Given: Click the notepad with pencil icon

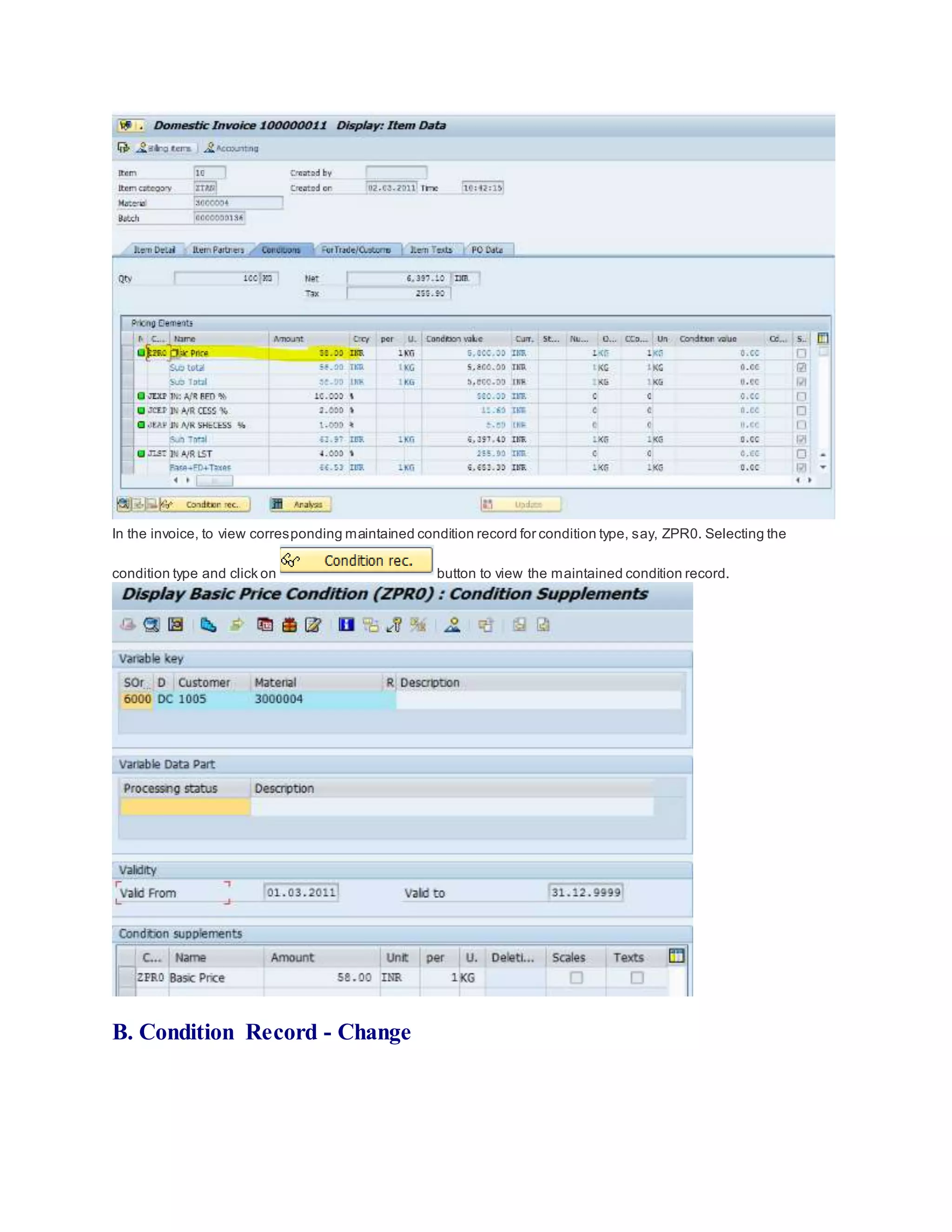Looking at the screenshot, I should (x=313, y=624).
